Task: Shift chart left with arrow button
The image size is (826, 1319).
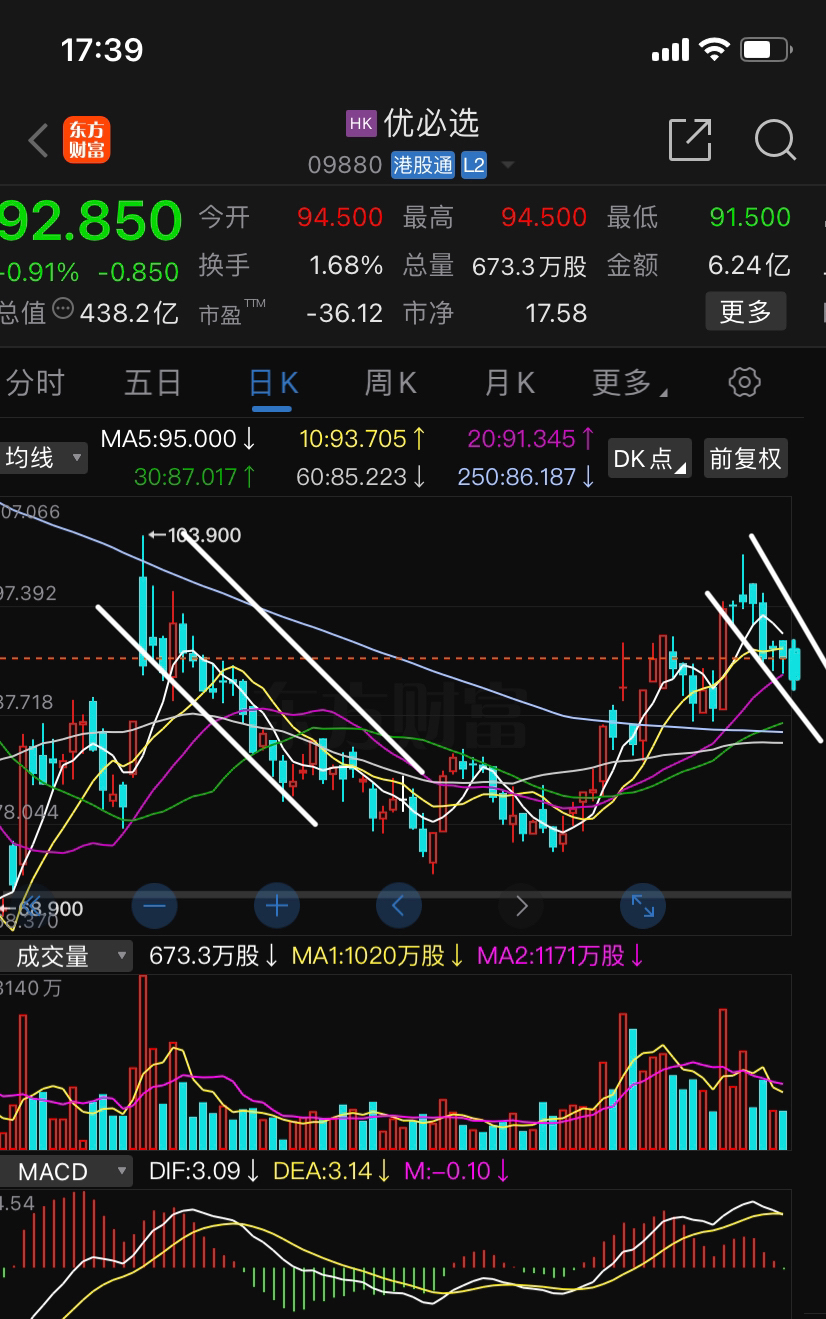Action: coord(399,907)
